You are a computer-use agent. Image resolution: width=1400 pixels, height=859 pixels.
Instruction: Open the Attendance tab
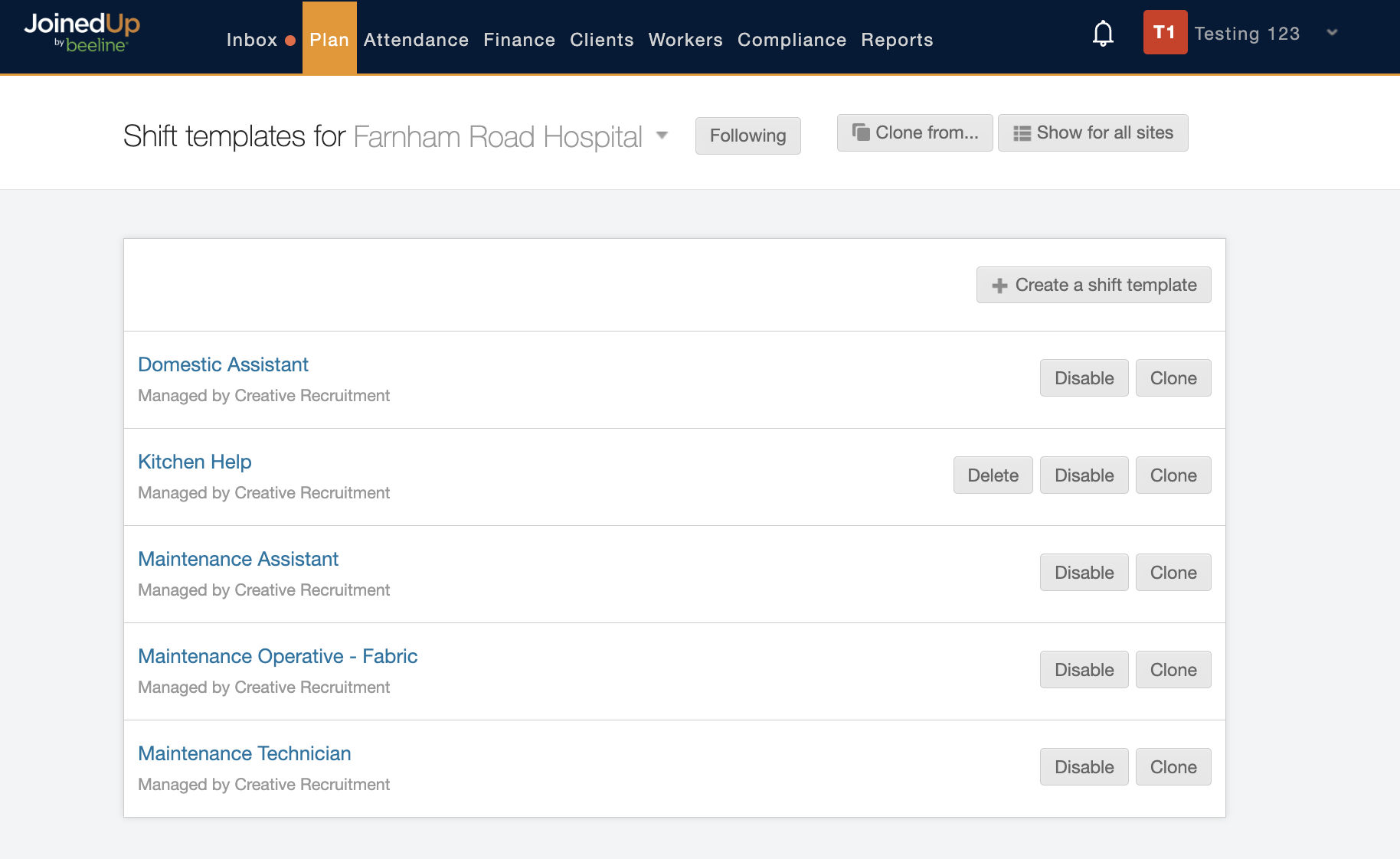pyautogui.click(x=416, y=40)
